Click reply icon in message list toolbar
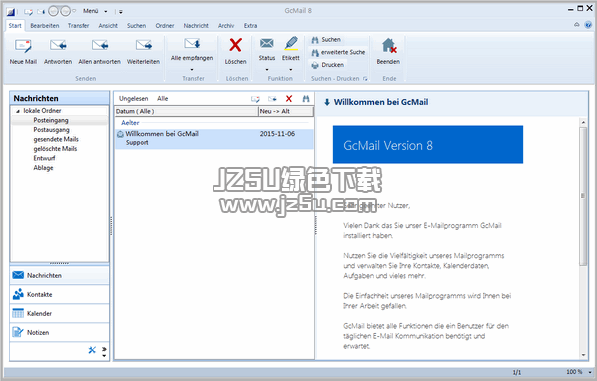This screenshot has width=597, height=381. tap(272, 99)
